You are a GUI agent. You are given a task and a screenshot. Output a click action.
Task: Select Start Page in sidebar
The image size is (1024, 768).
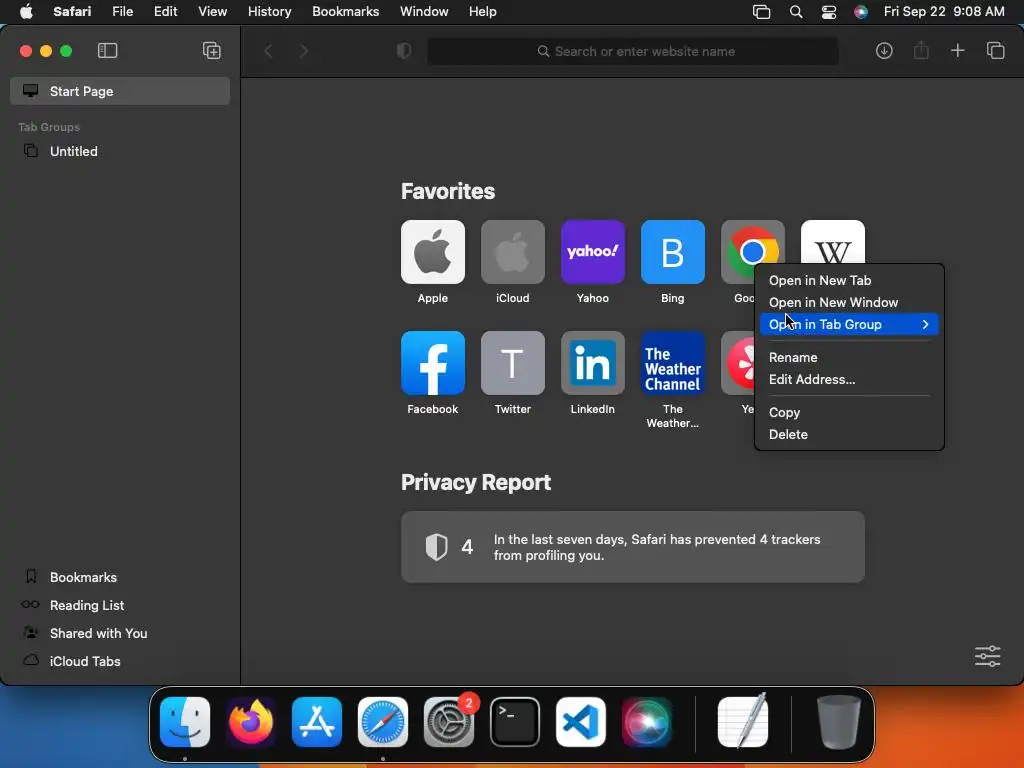point(120,91)
